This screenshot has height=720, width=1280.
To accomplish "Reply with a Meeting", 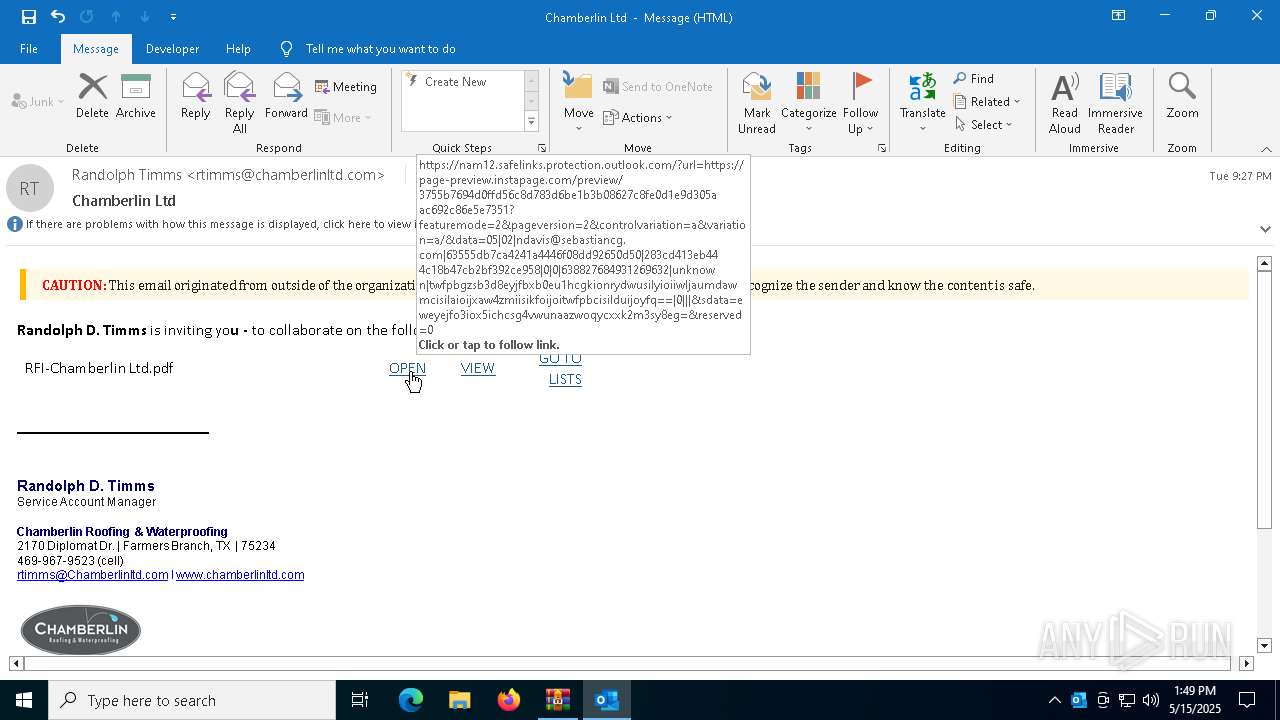I will coord(346,87).
